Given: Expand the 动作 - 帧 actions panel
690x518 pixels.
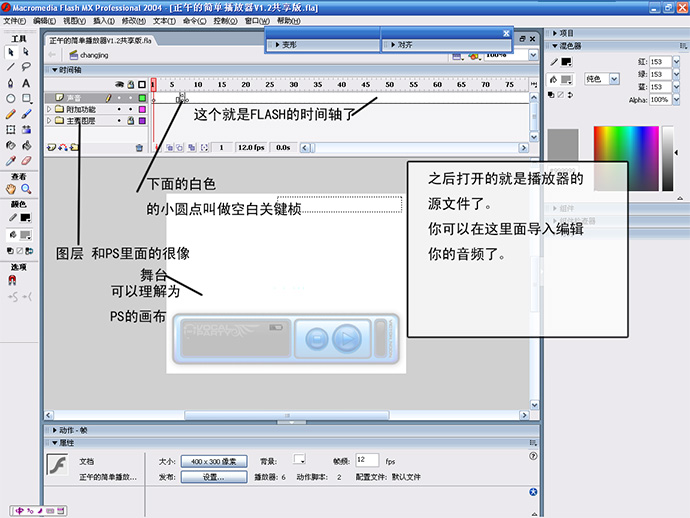Looking at the screenshot, I should (55, 430).
